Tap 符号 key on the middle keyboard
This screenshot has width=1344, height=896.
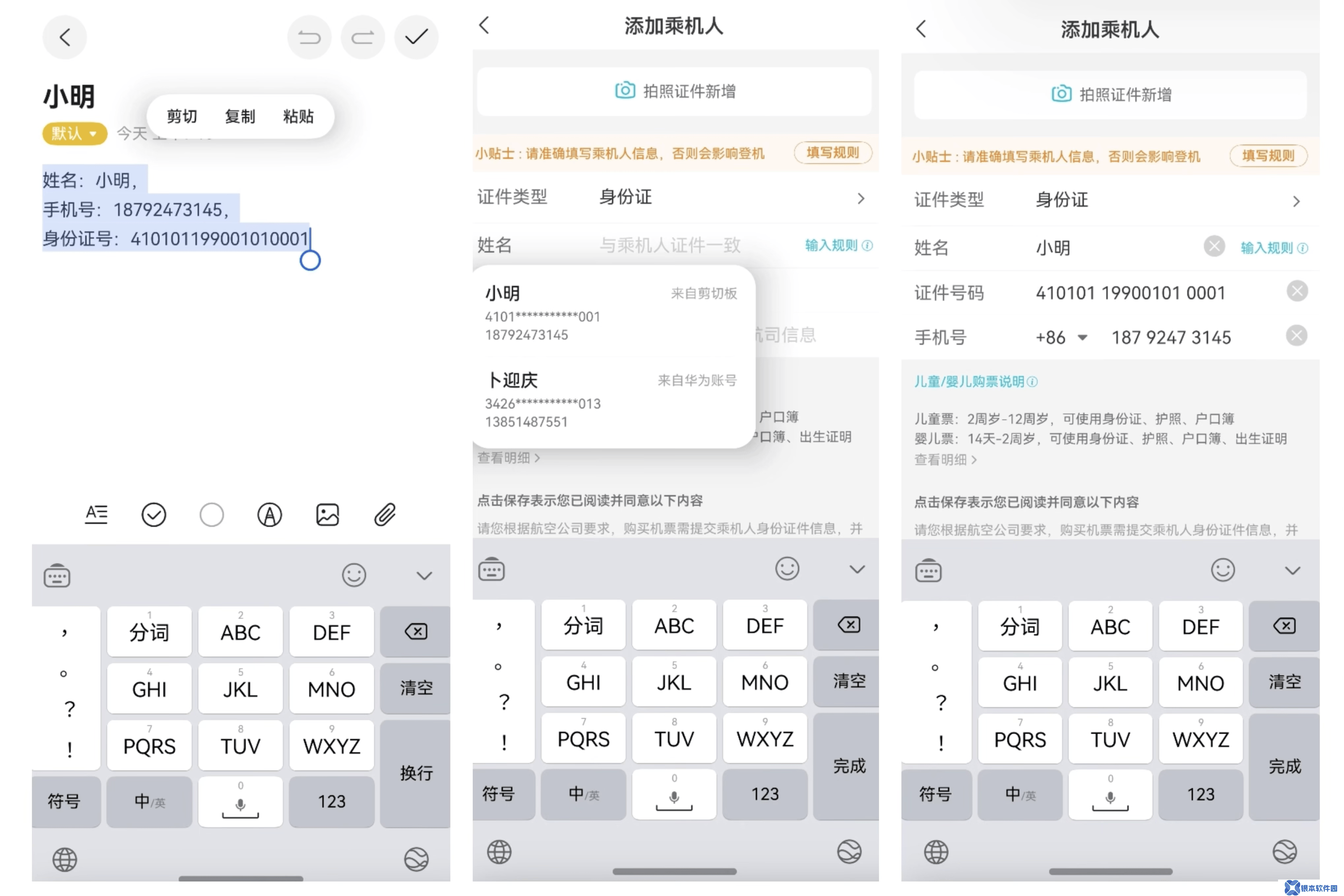(x=503, y=794)
